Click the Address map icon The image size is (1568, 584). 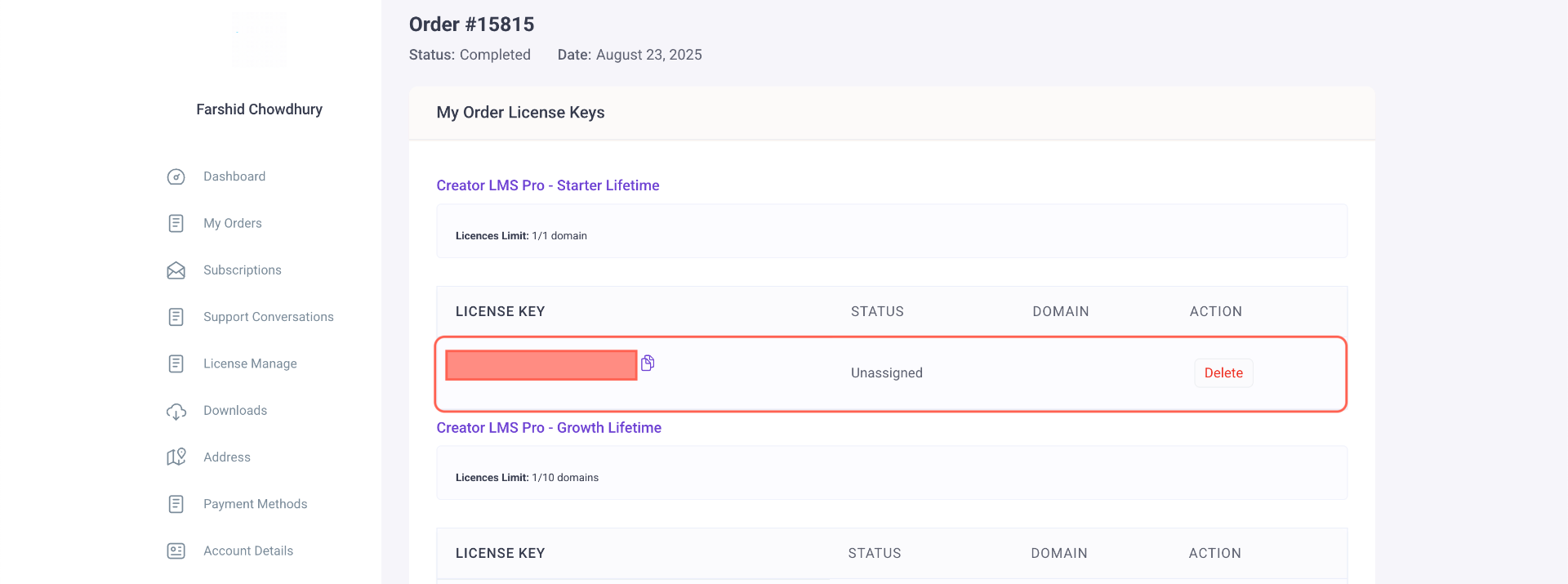tap(176, 457)
